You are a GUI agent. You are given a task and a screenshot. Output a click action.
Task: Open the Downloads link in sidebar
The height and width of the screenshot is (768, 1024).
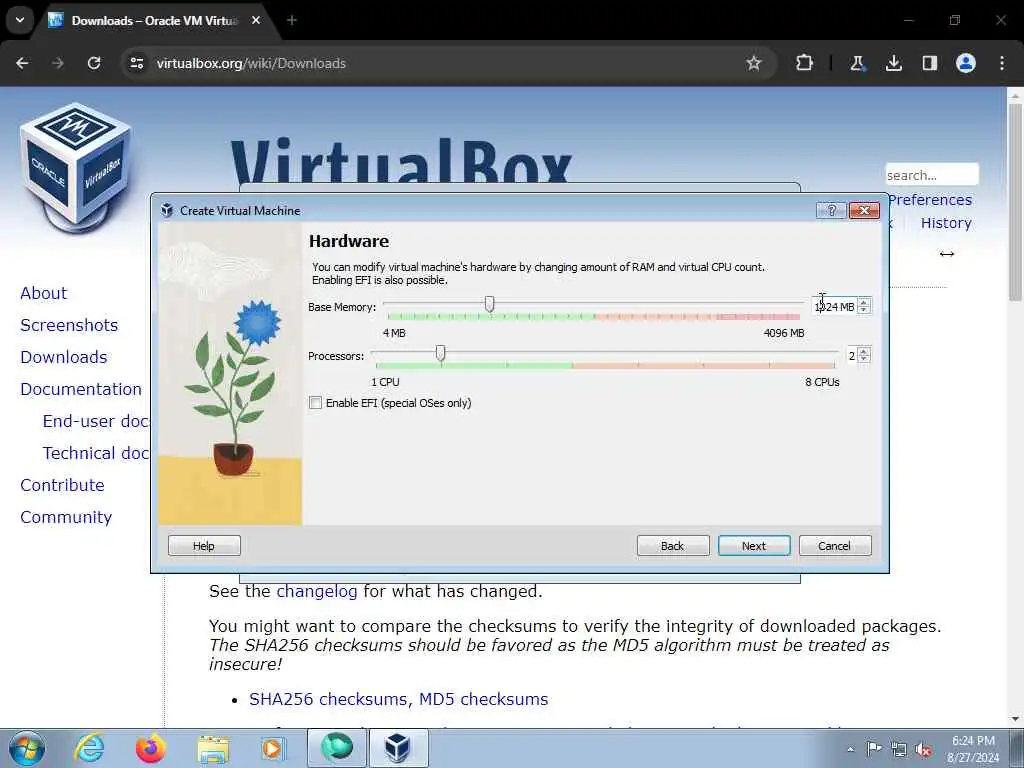pos(64,357)
